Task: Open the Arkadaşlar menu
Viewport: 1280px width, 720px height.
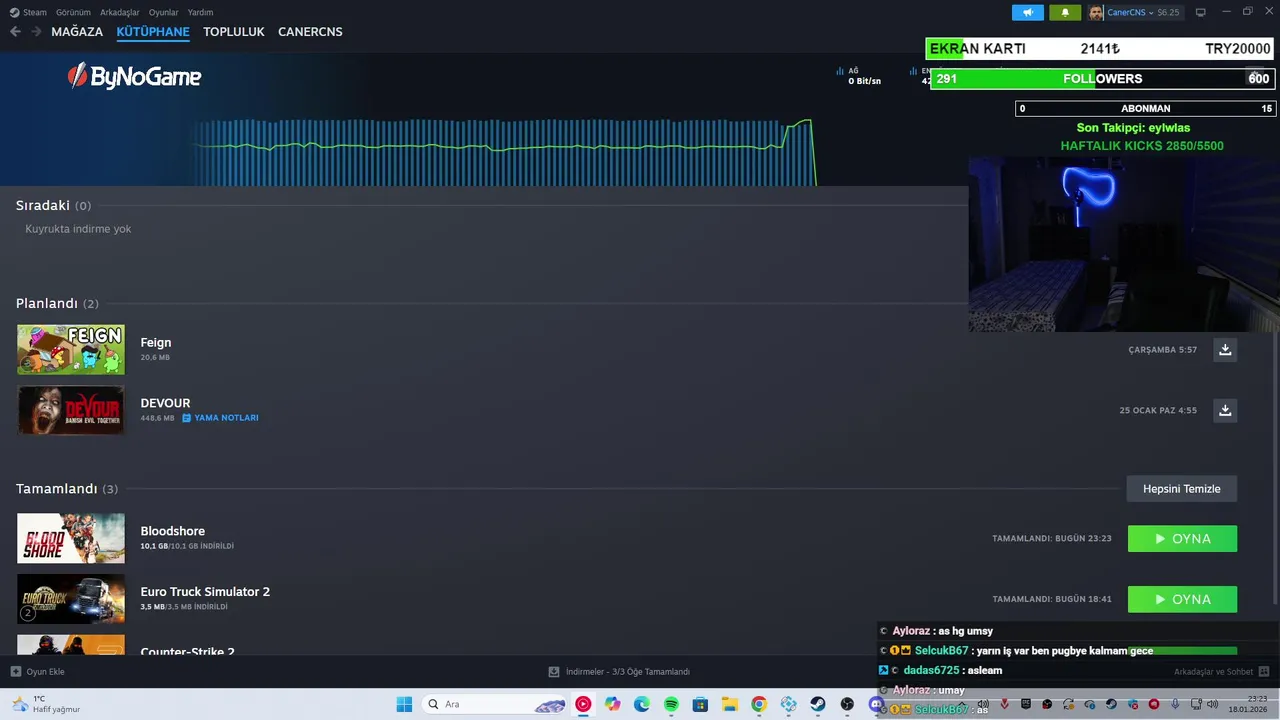Action: [x=120, y=12]
